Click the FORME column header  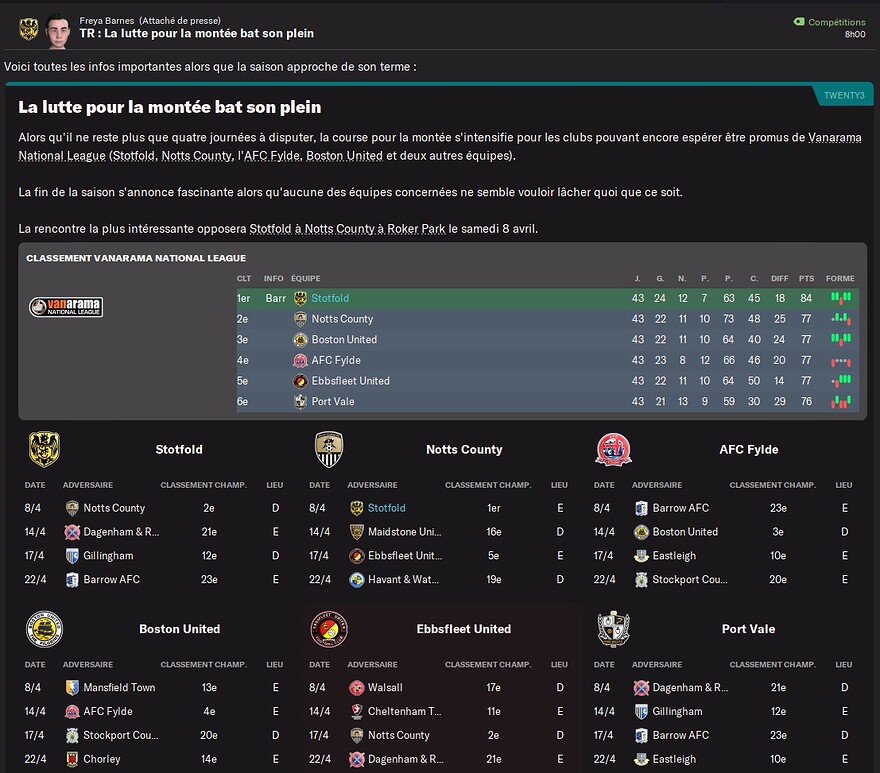(x=840, y=278)
